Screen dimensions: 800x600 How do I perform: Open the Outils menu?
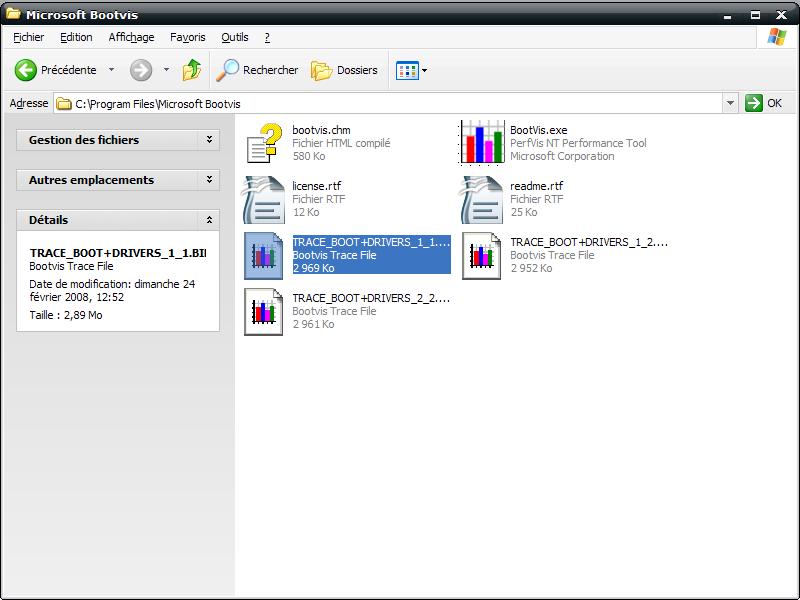pyautogui.click(x=235, y=37)
